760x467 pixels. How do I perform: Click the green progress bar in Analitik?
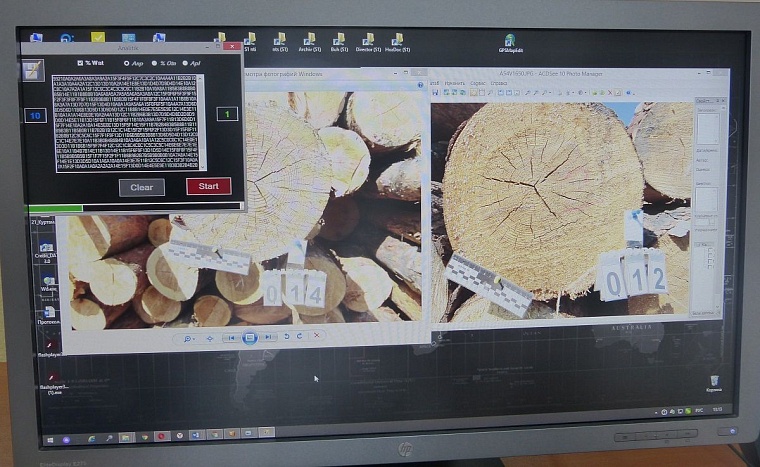[x=55, y=208]
